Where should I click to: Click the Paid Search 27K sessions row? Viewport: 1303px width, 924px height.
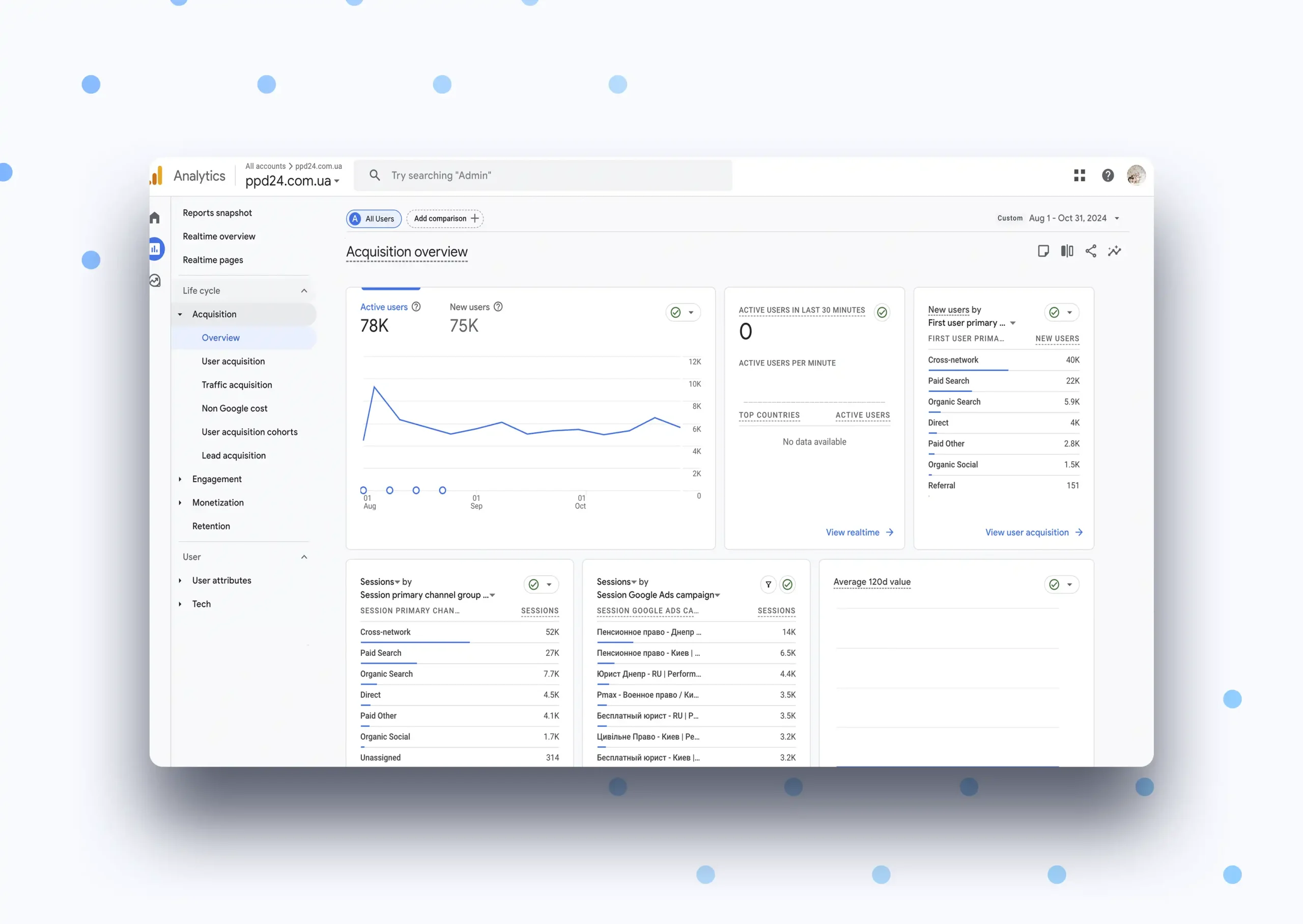click(x=459, y=653)
